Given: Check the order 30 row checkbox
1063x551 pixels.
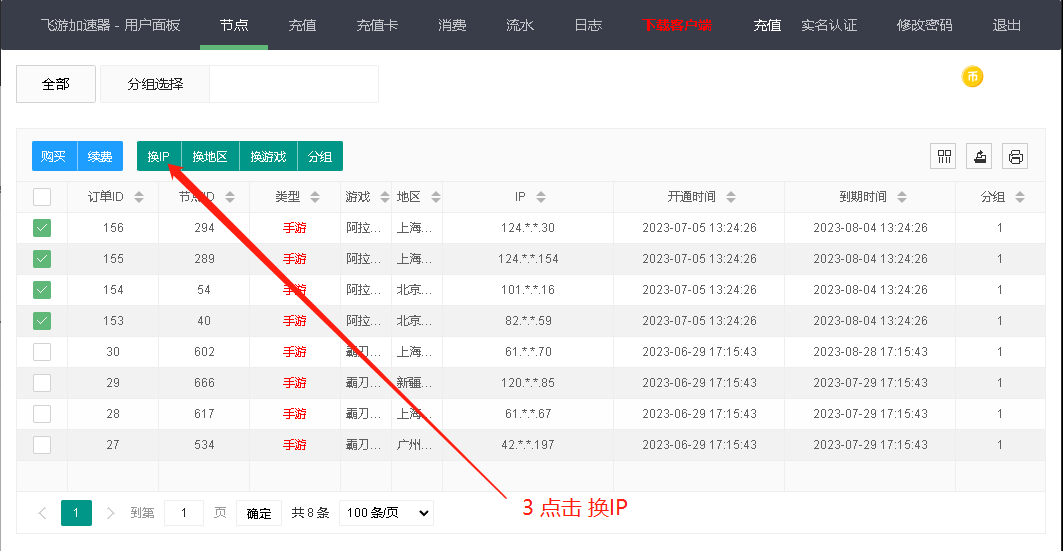Looking at the screenshot, I should point(42,352).
